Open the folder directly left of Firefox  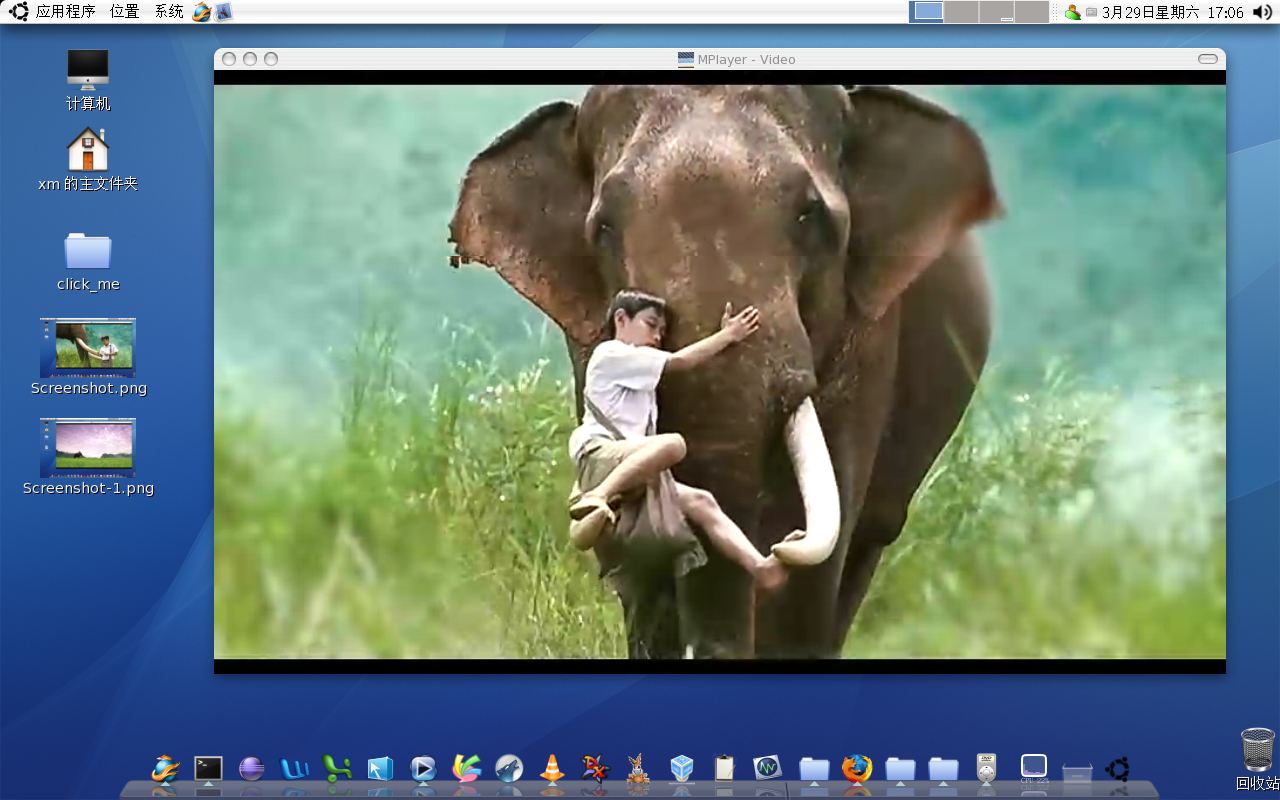[814, 768]
